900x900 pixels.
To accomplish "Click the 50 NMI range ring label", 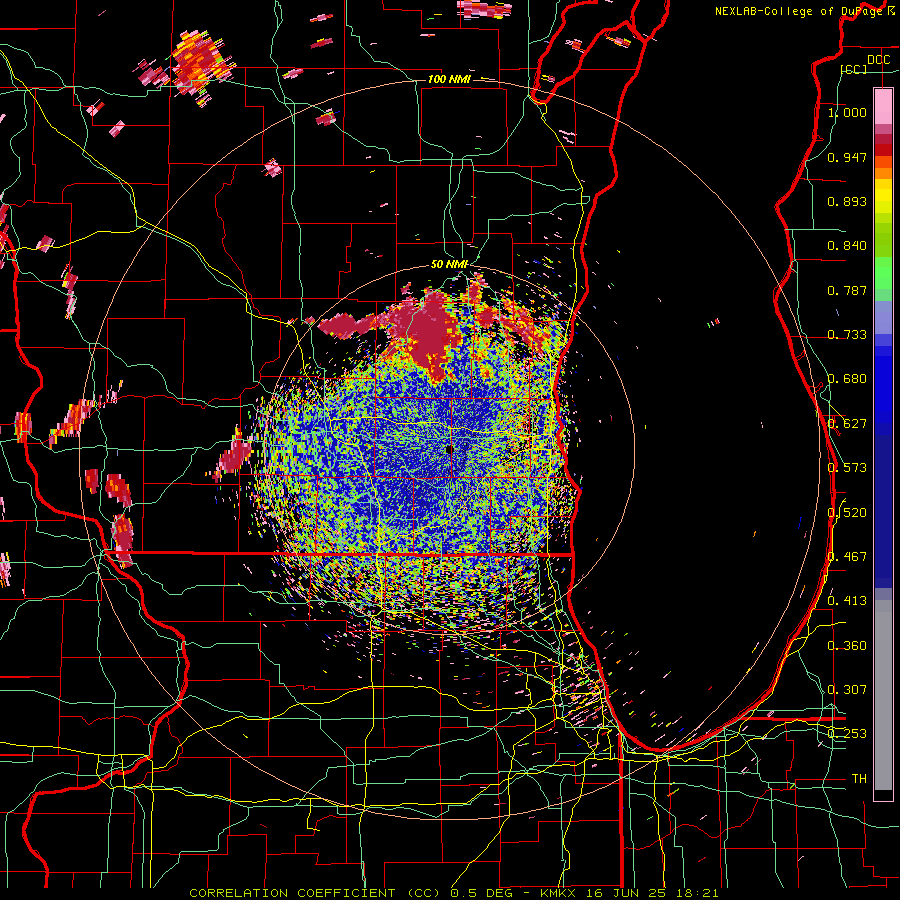I will 449,265.
